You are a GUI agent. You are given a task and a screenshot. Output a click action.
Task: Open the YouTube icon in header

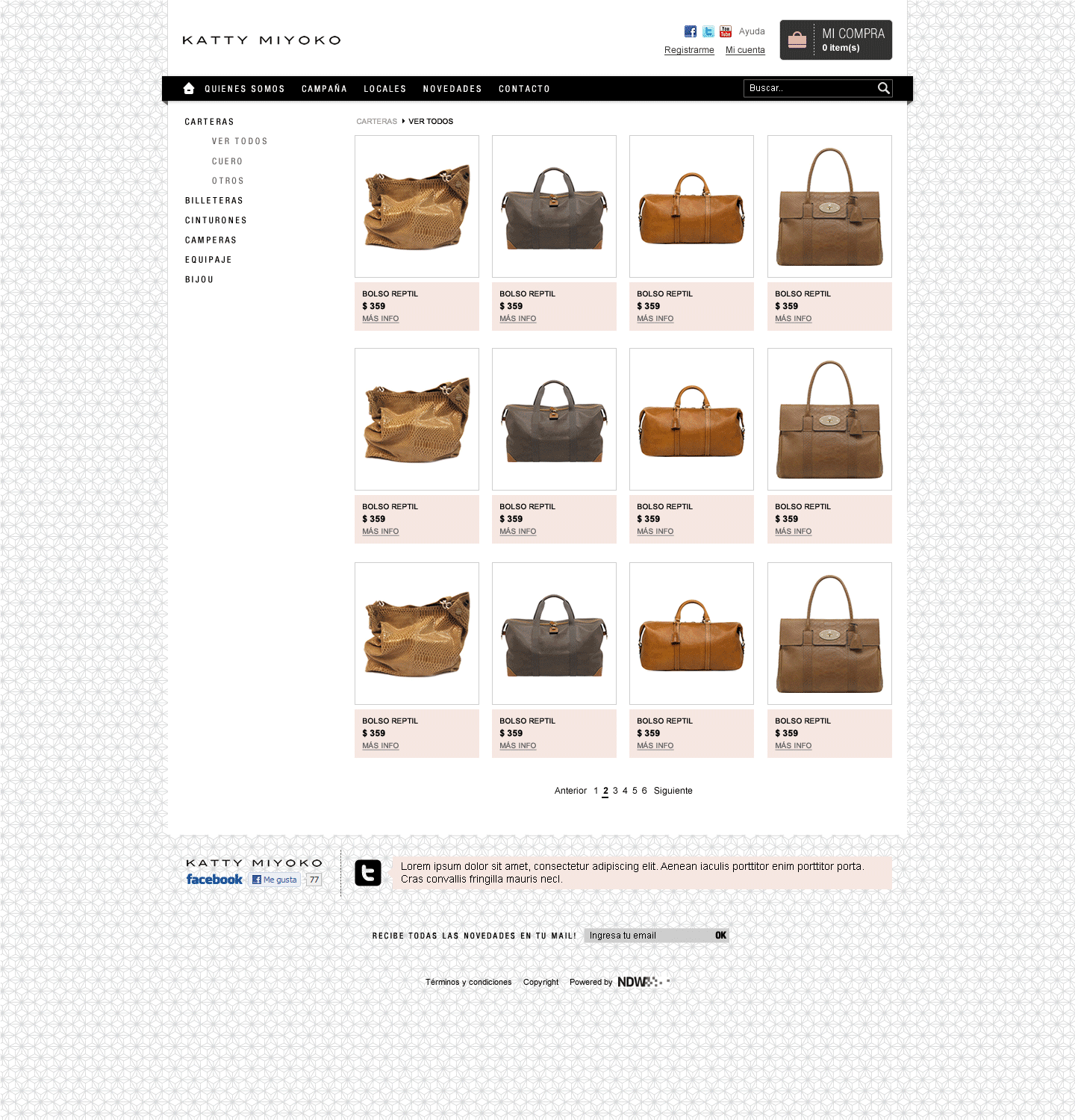(726, 31)
